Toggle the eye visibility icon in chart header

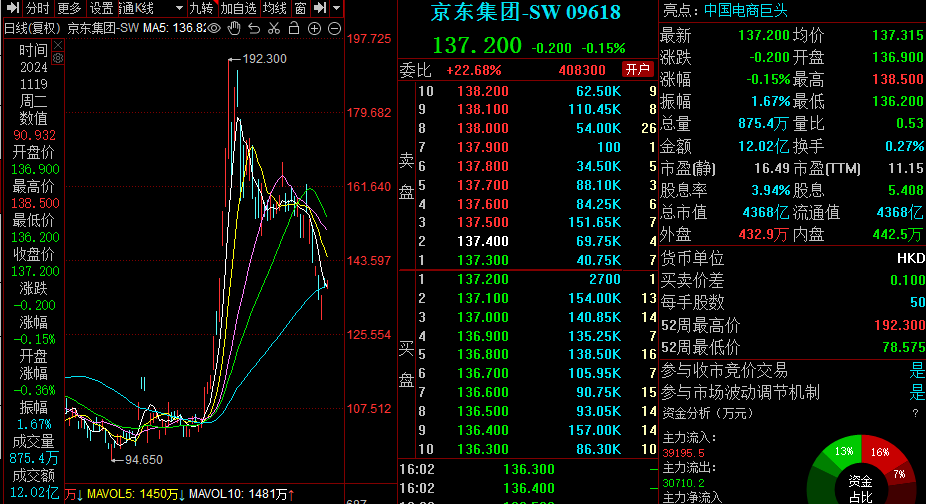(214, 28)
